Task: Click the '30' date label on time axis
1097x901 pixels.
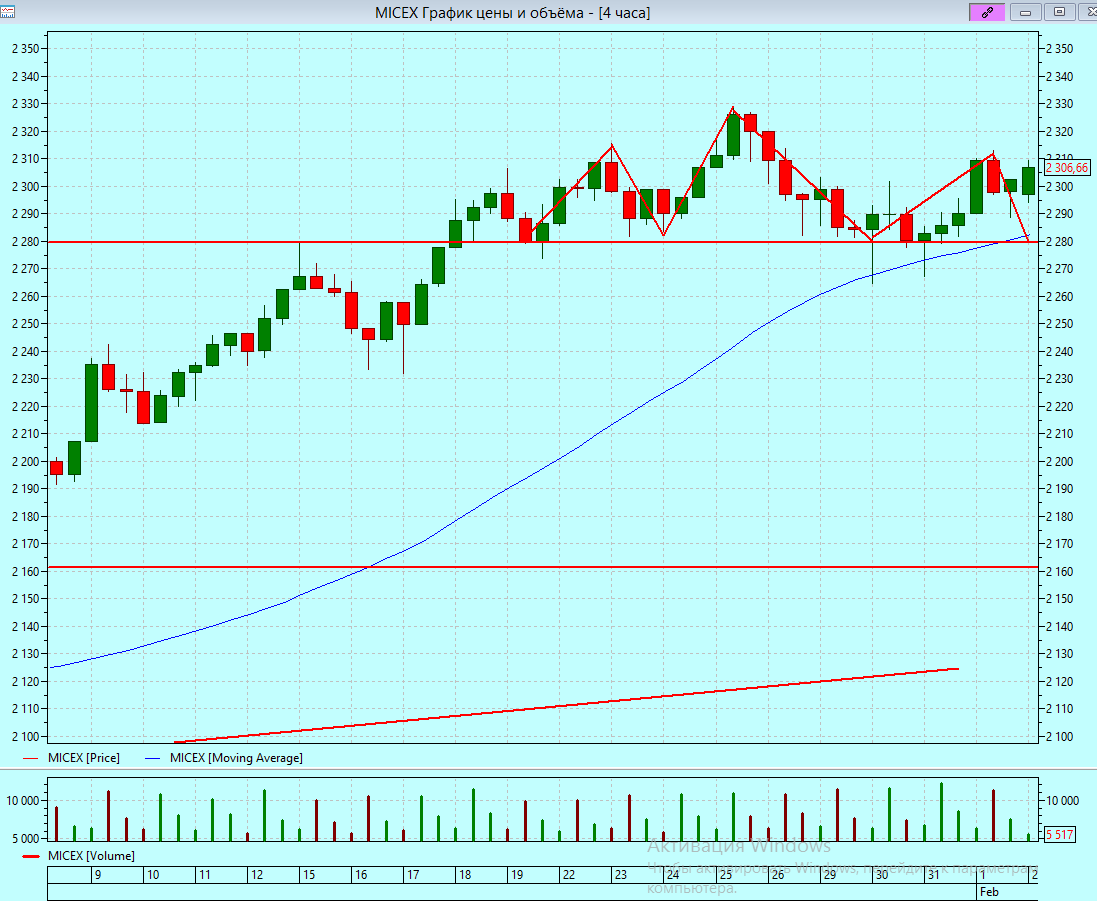Action: click(x=882, y=874)
